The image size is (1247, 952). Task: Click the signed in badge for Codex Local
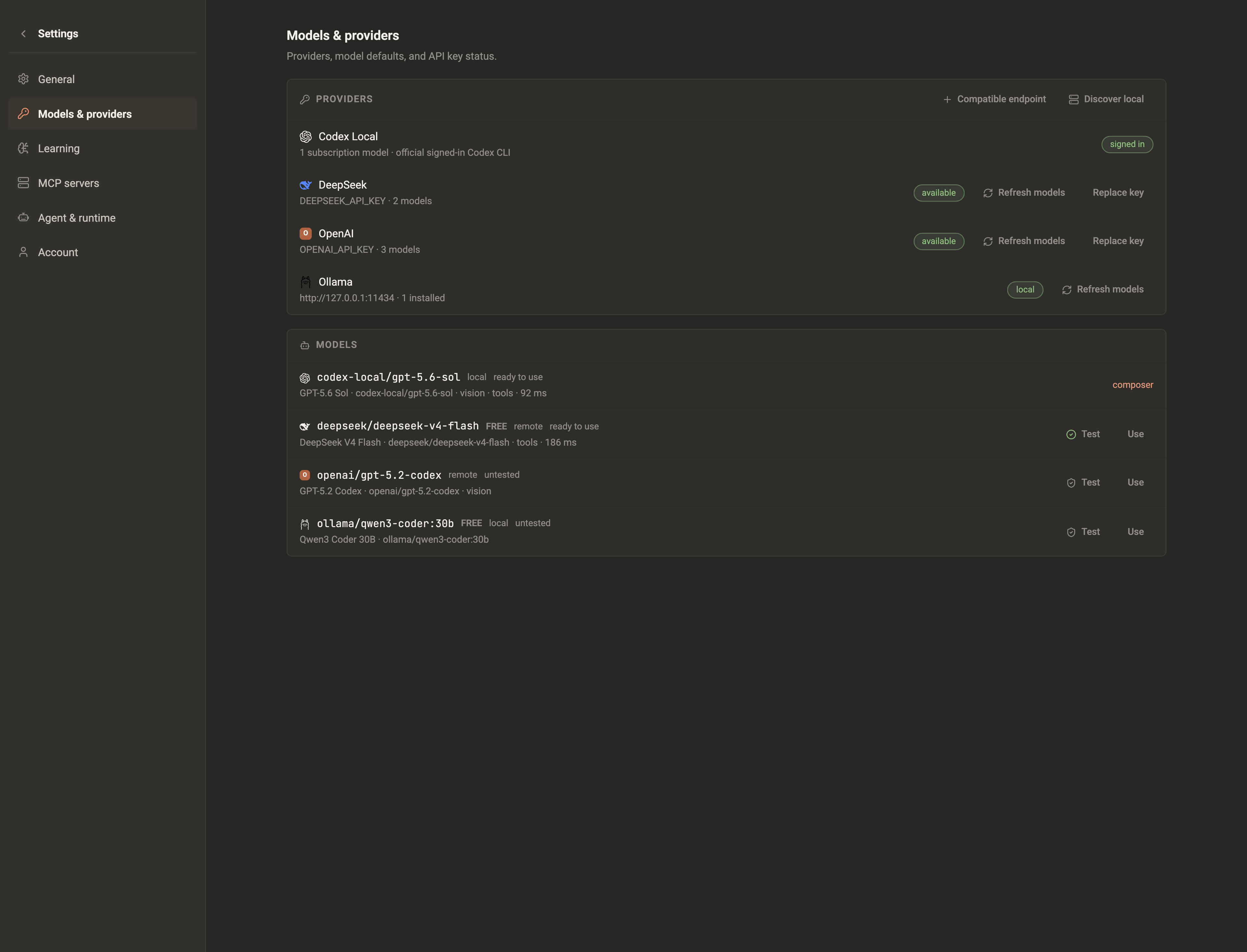pyautogui.click(x=1127, y=144)
